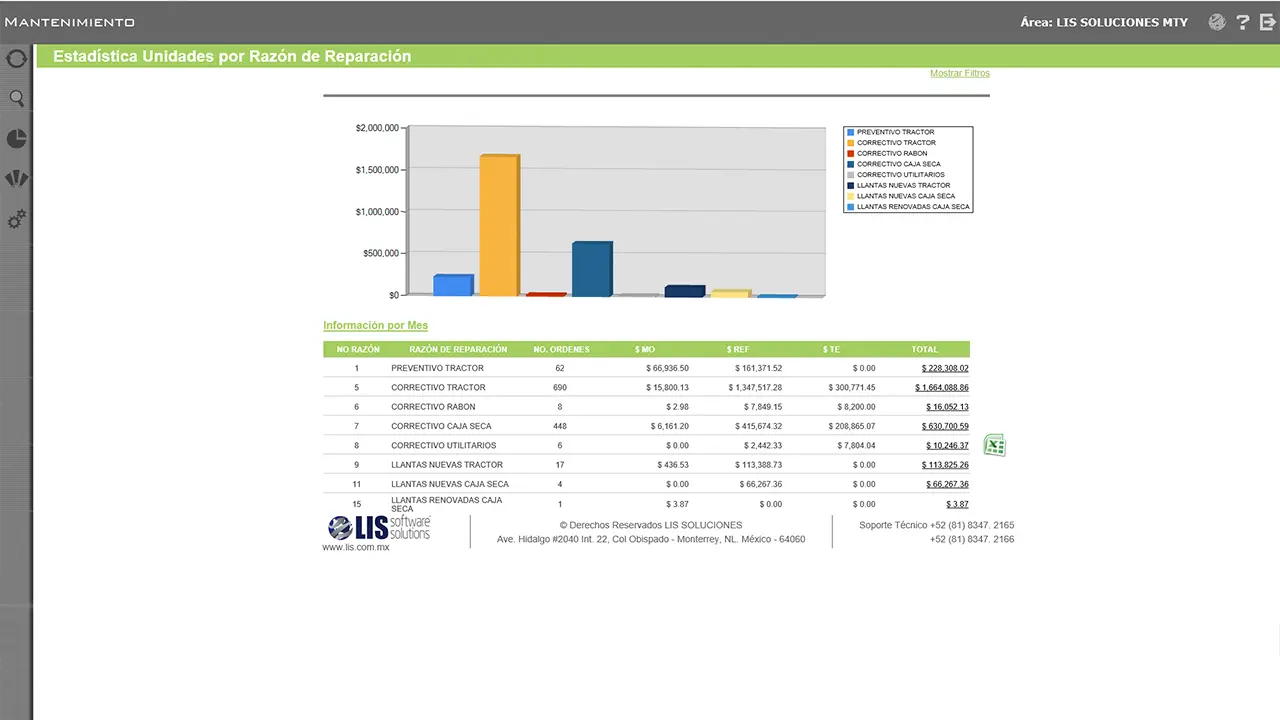Open total $ 1,664,088.86 for Correctivo Tractor
Screen dimensions: 1280x720
pos(941,388)
